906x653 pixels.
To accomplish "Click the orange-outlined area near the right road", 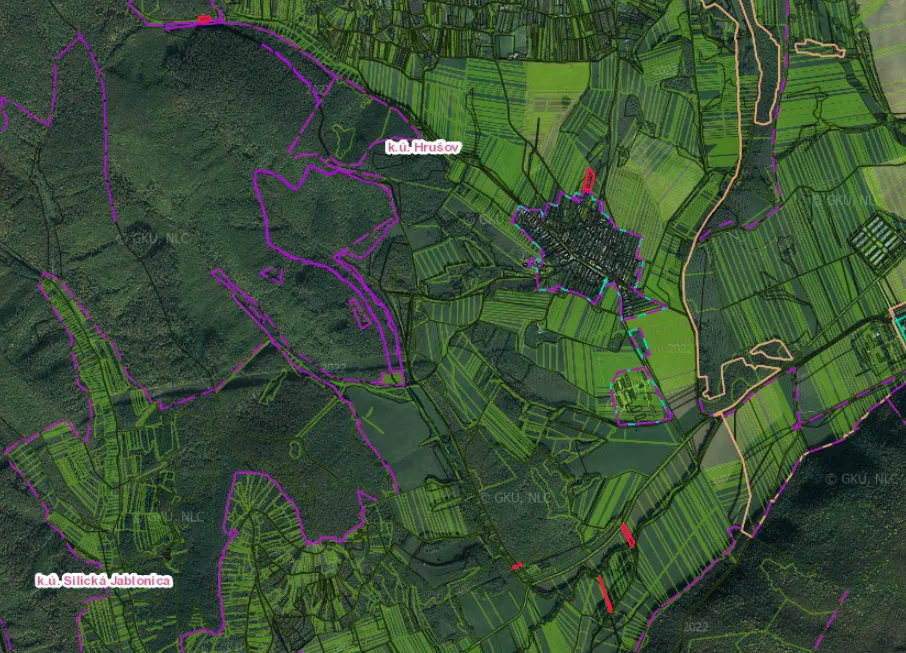I will 772,350.
